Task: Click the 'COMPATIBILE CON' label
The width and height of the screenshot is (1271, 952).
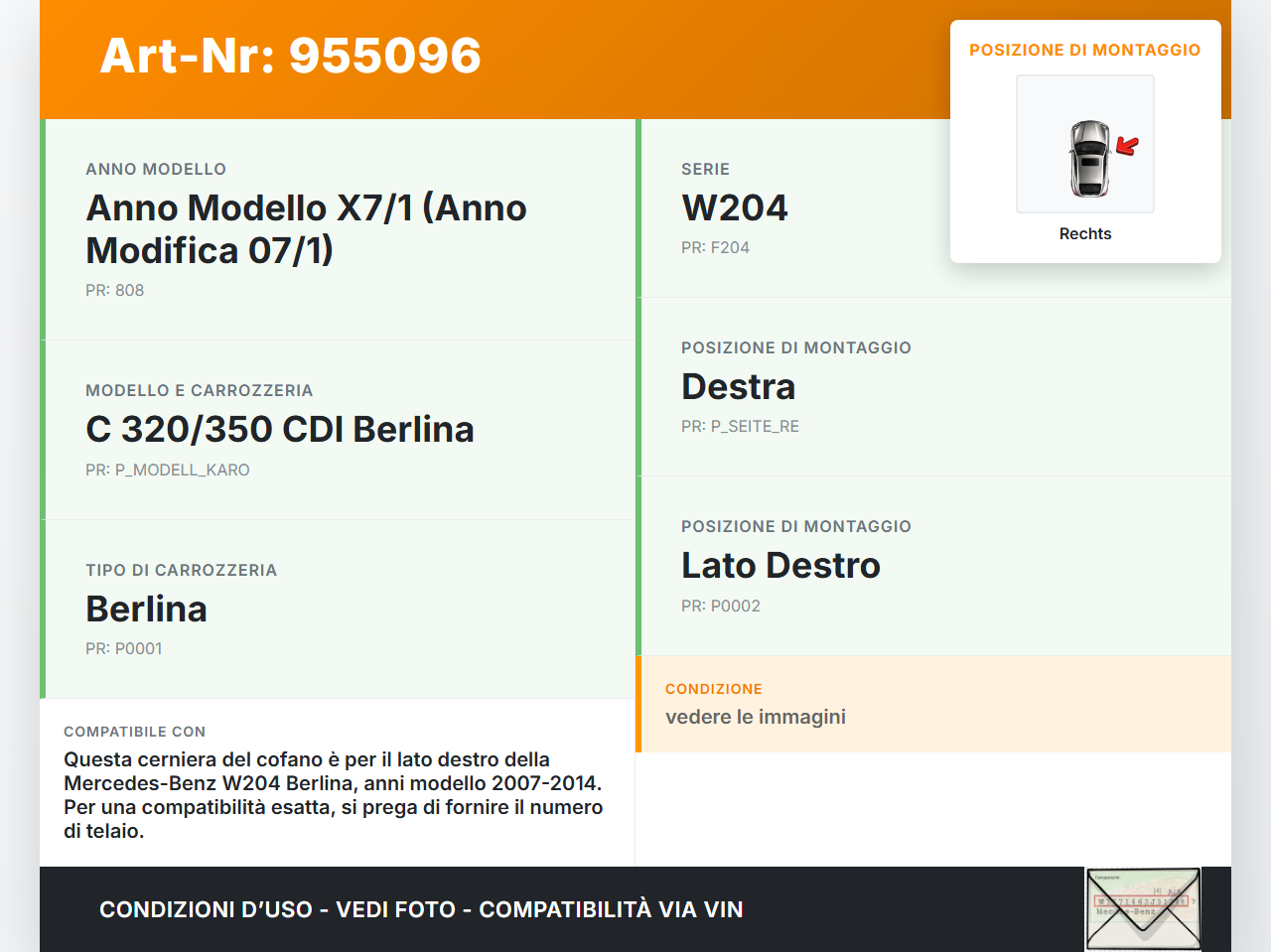Action: point(135,732)
